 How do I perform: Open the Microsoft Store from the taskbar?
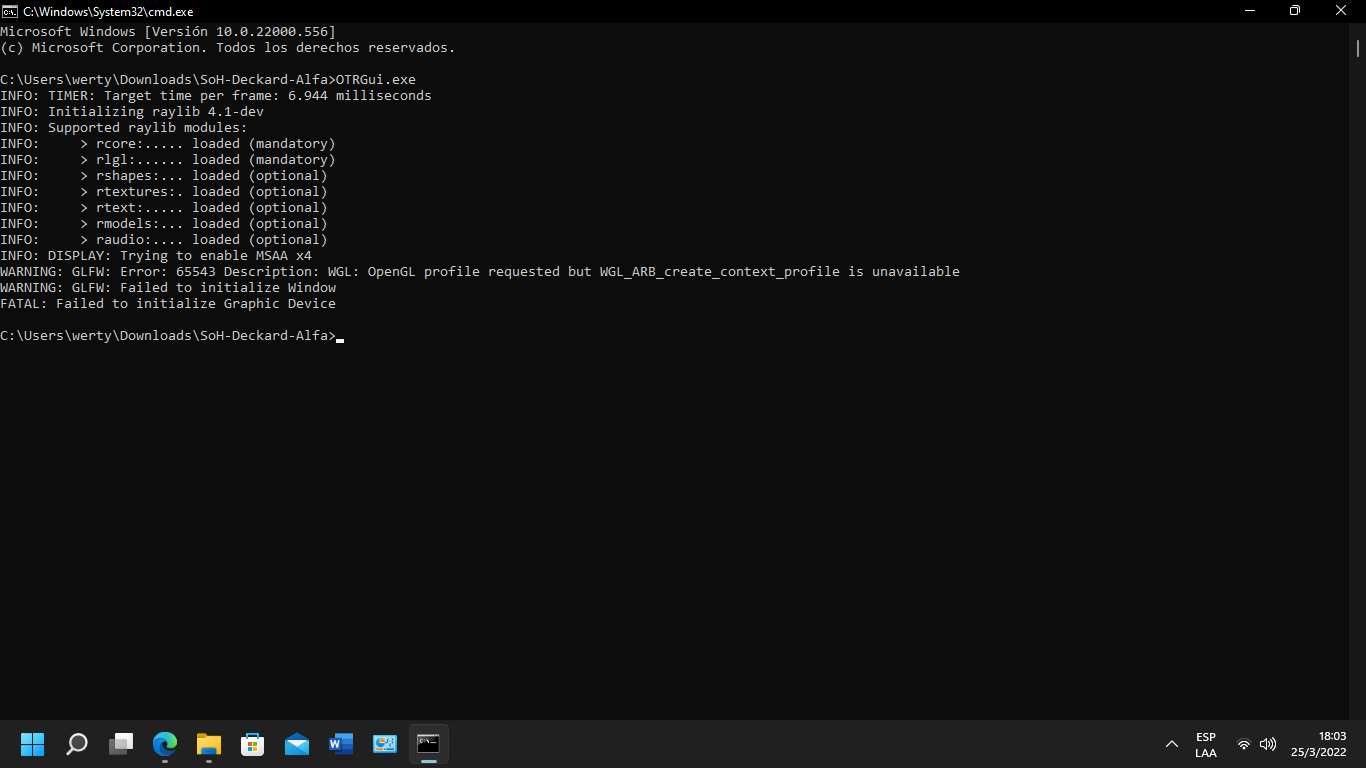[x=252, y=744]
